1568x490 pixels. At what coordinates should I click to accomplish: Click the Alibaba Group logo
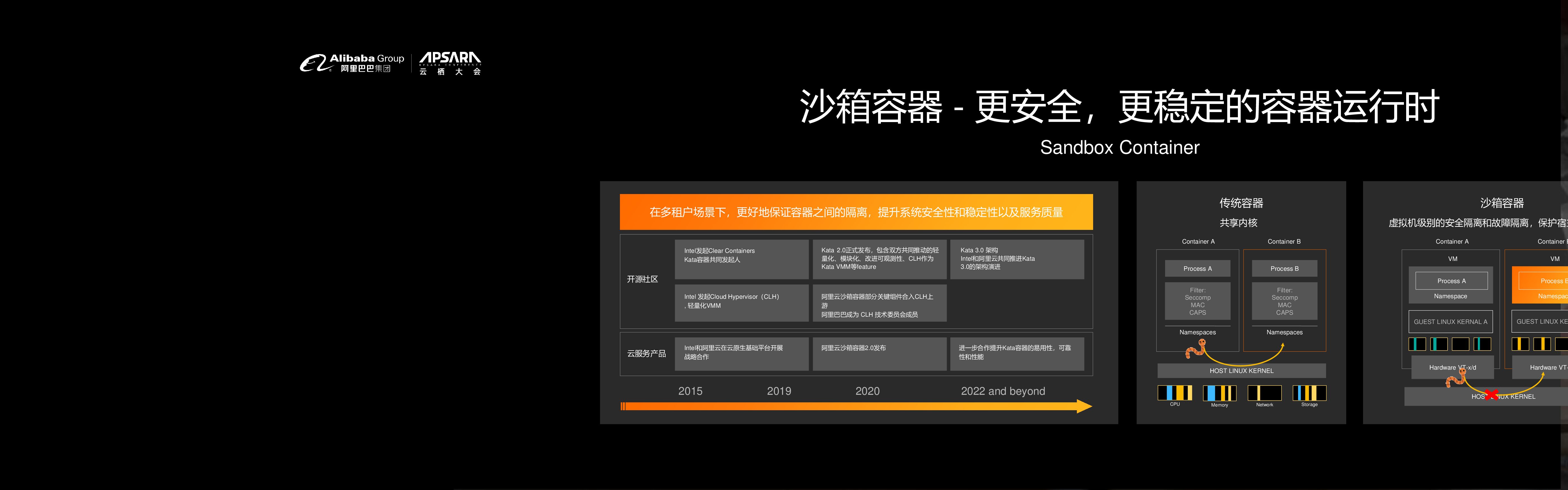pos(352,63)
